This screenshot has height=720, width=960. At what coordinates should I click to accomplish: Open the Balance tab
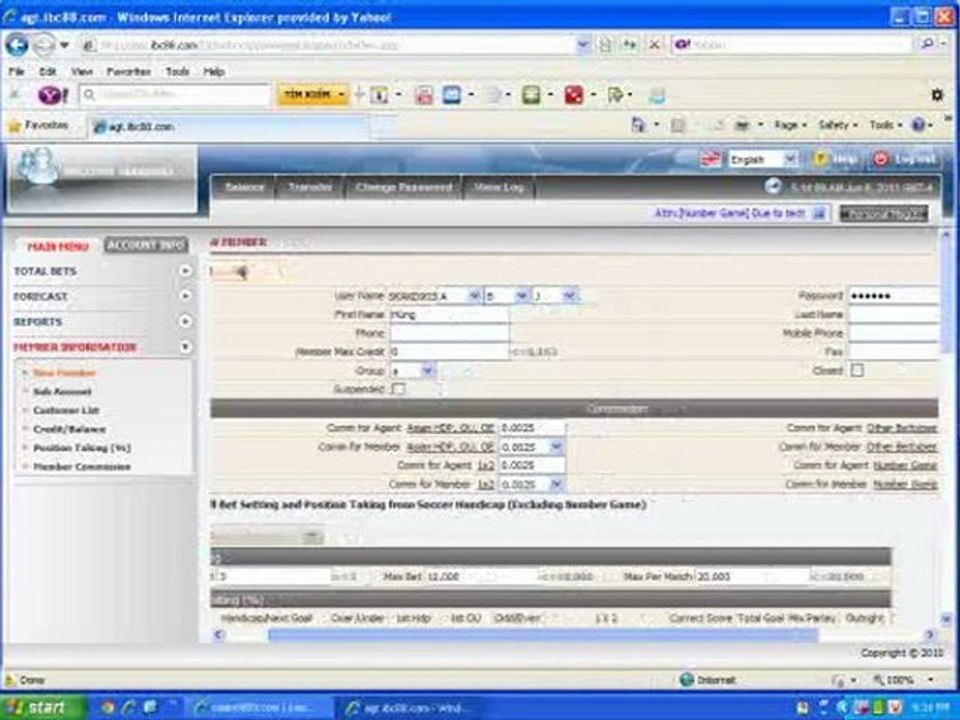tap(244, 187)
